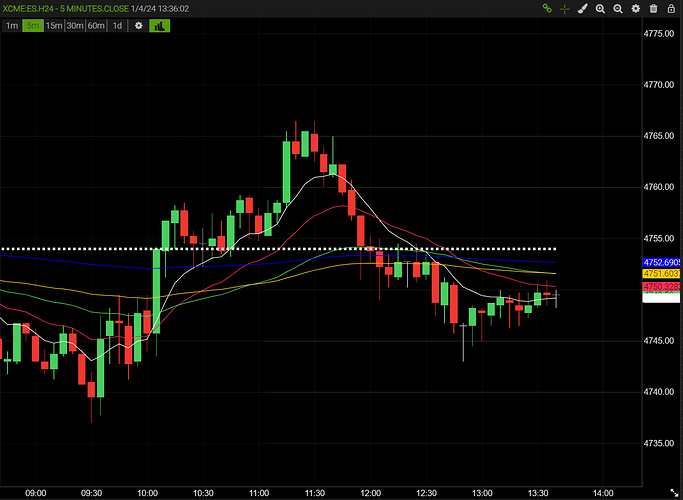Click the white current price label box

coord(661,297)
